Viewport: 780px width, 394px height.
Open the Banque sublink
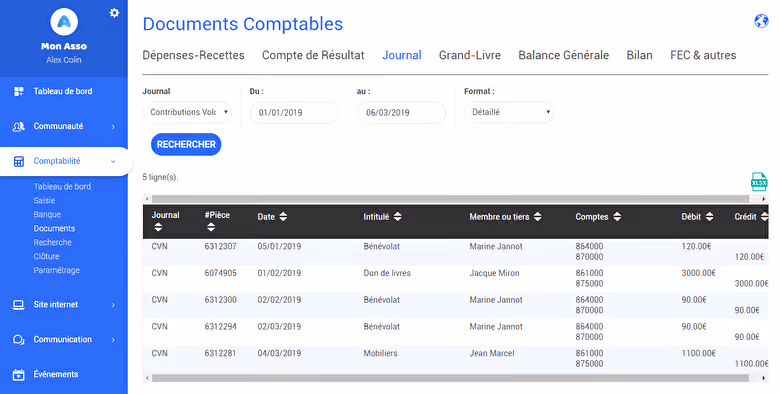[x=47, y=214]
